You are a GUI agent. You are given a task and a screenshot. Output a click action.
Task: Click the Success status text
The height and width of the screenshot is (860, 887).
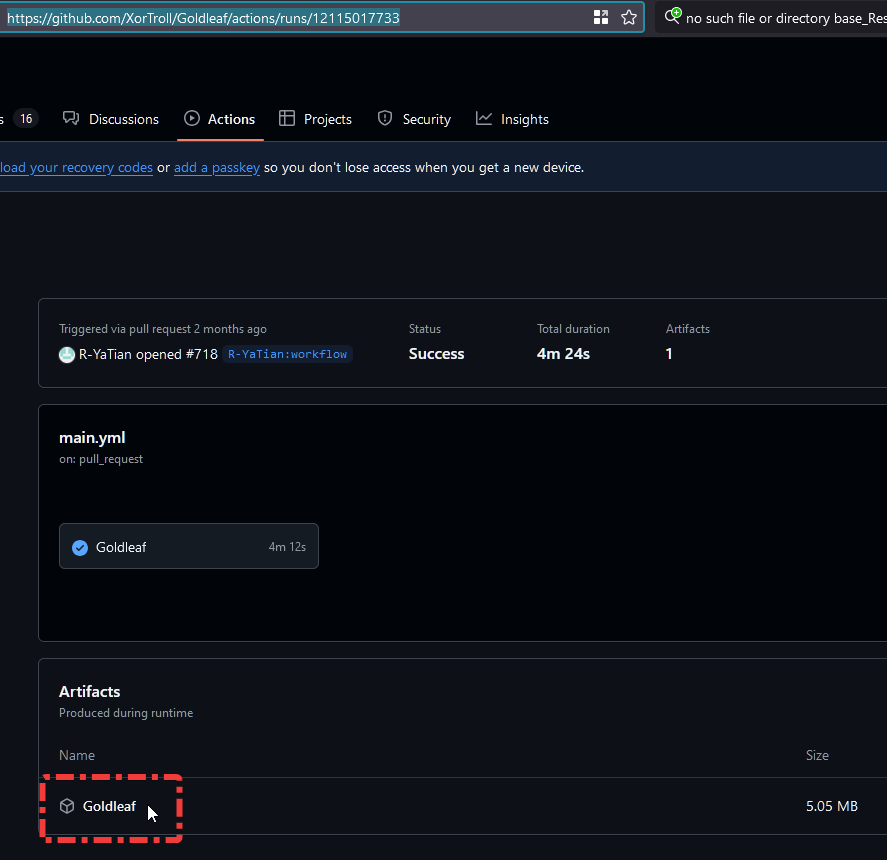point(436,354)
